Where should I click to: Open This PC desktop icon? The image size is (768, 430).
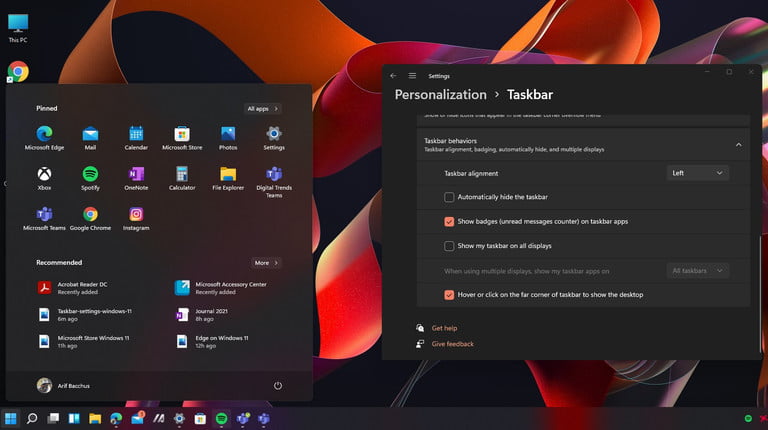tap(18, 28)
